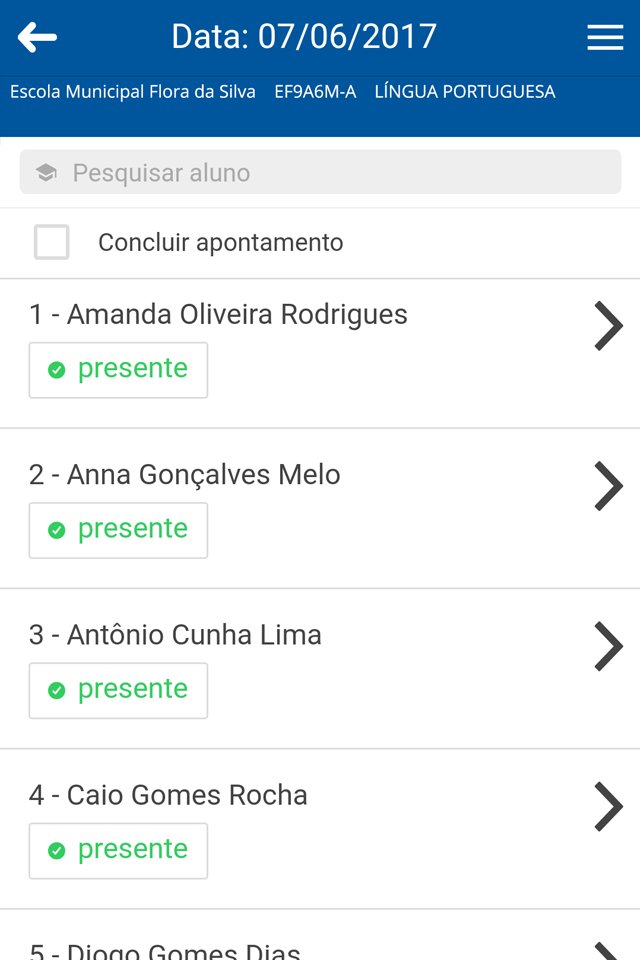Click green check icon for Amanda Oliveira Rodrigues
This screenshot has height=960, width=640.
pos(57,370)
